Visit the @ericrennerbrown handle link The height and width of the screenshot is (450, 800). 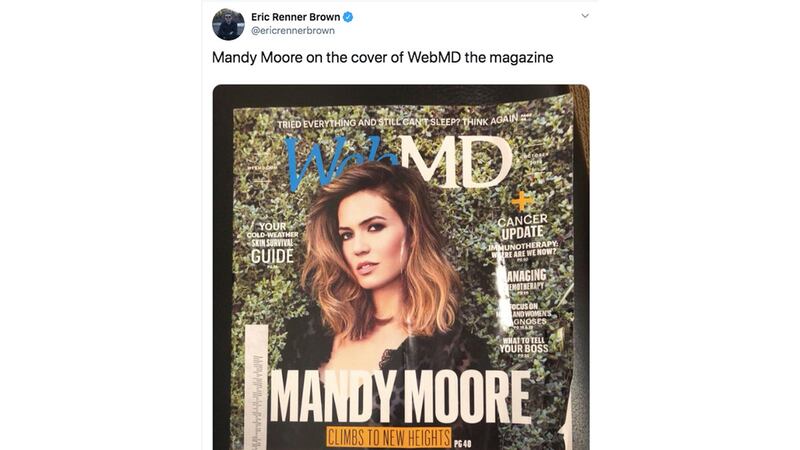tap(293, 31)
